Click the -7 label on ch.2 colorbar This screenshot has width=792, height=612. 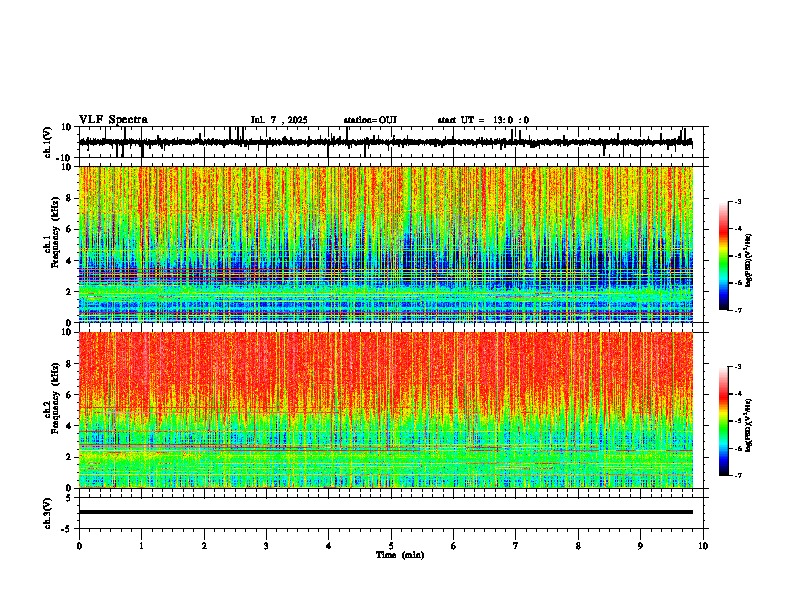pos(738,475)
